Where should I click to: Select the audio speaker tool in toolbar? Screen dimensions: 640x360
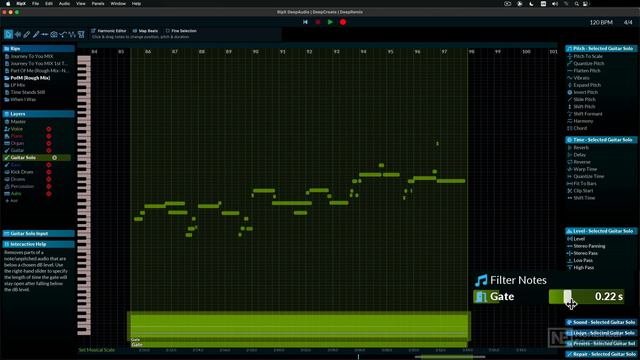point(18,35)
